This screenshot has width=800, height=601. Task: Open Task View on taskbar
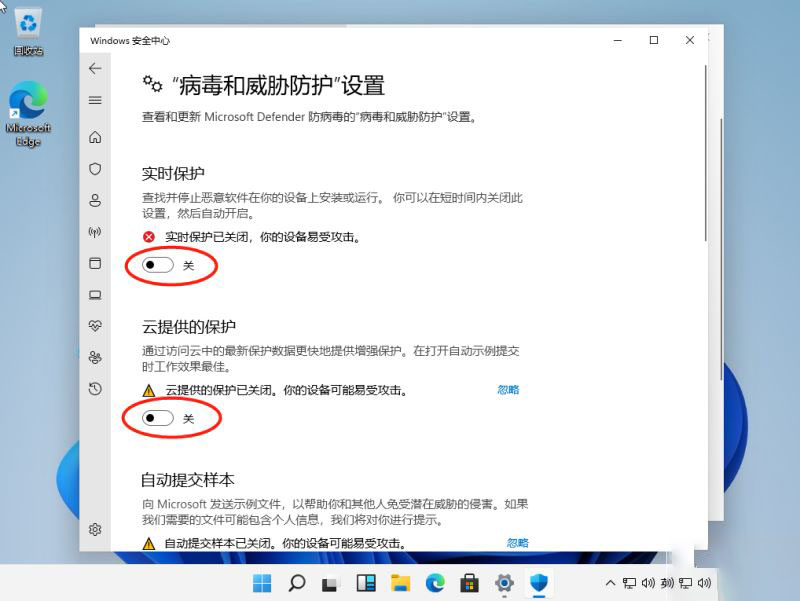330,583
